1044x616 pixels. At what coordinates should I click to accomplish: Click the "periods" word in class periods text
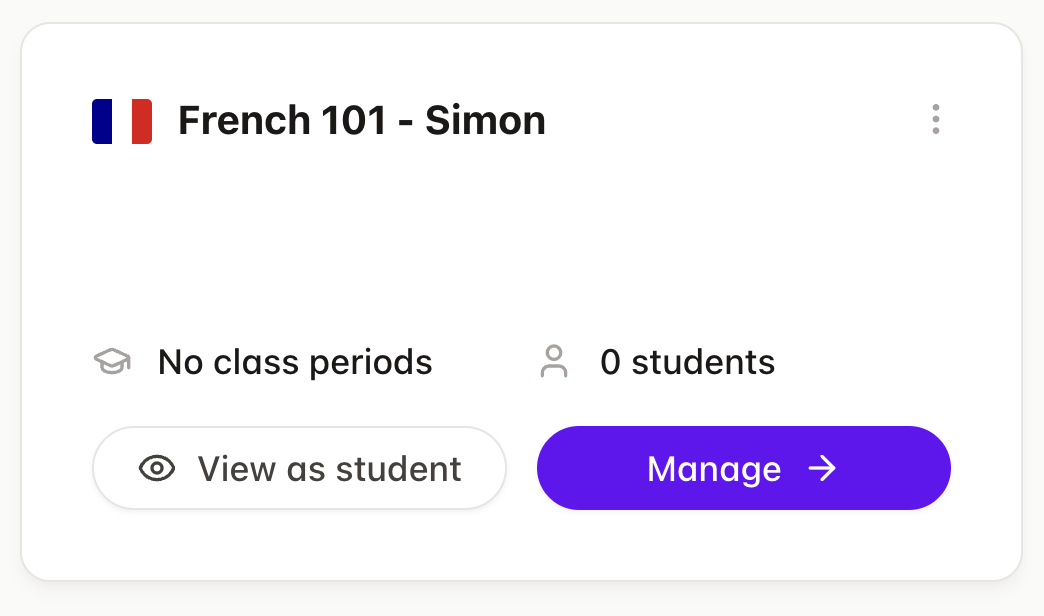(x=371, y=364)
